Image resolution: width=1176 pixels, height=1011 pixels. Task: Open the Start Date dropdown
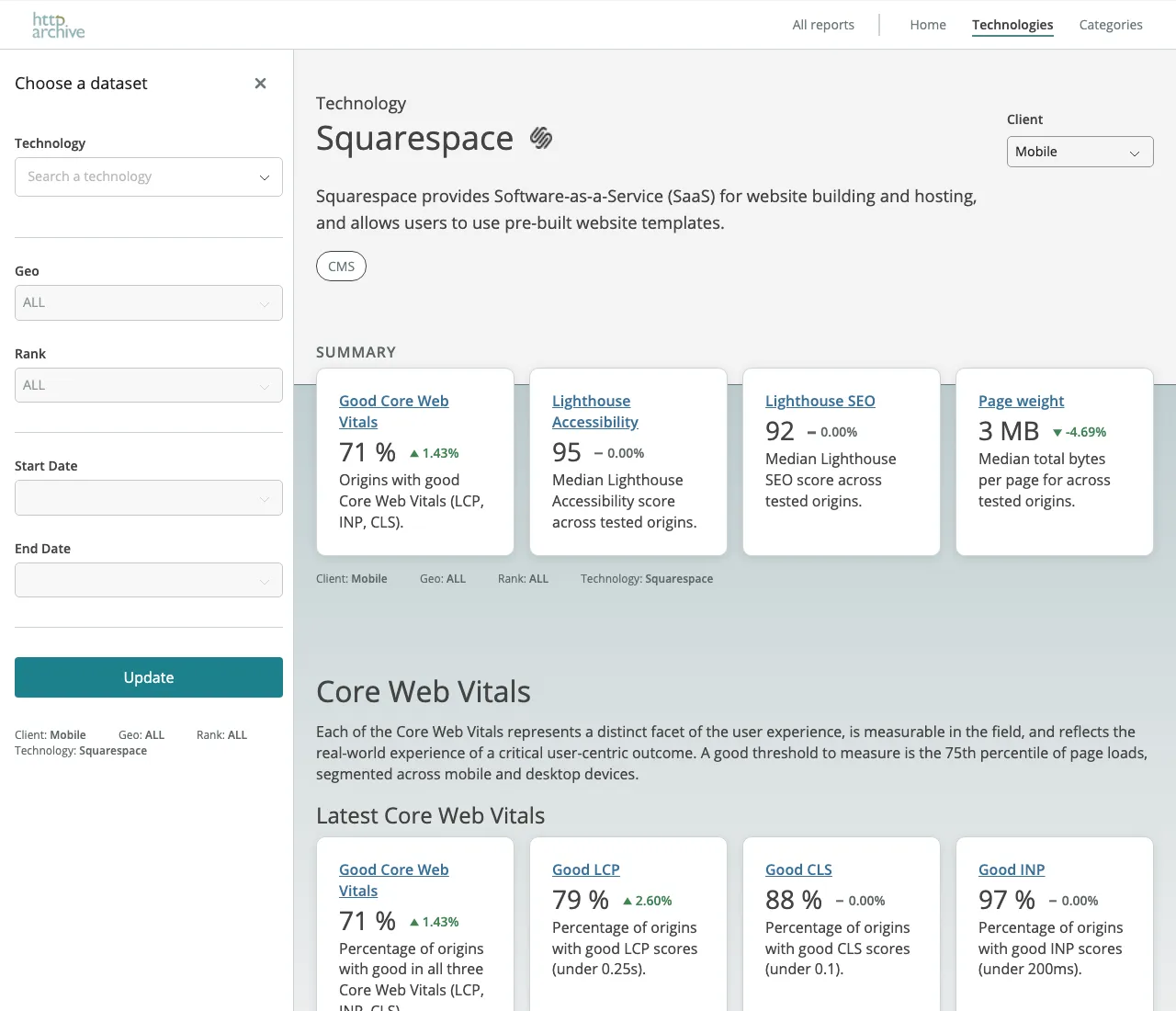(149, 497)
